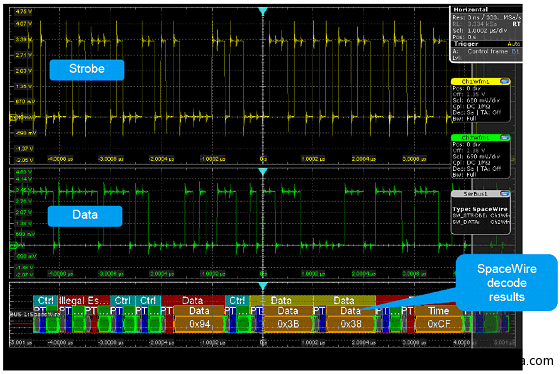
Task: Toggle the Auto trigger mode indicator
Action: pos(513,44)
